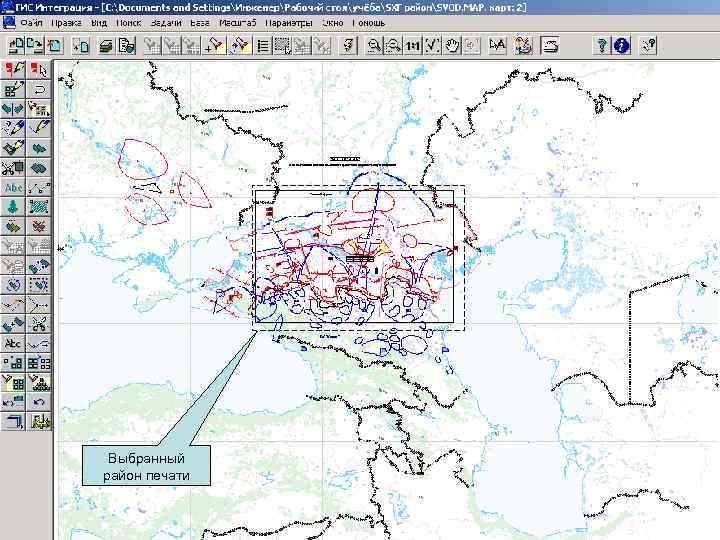Image resolution: width=720 pixels, height=540 pixels.
Task: Open the Файл menu
Action: 32,22
